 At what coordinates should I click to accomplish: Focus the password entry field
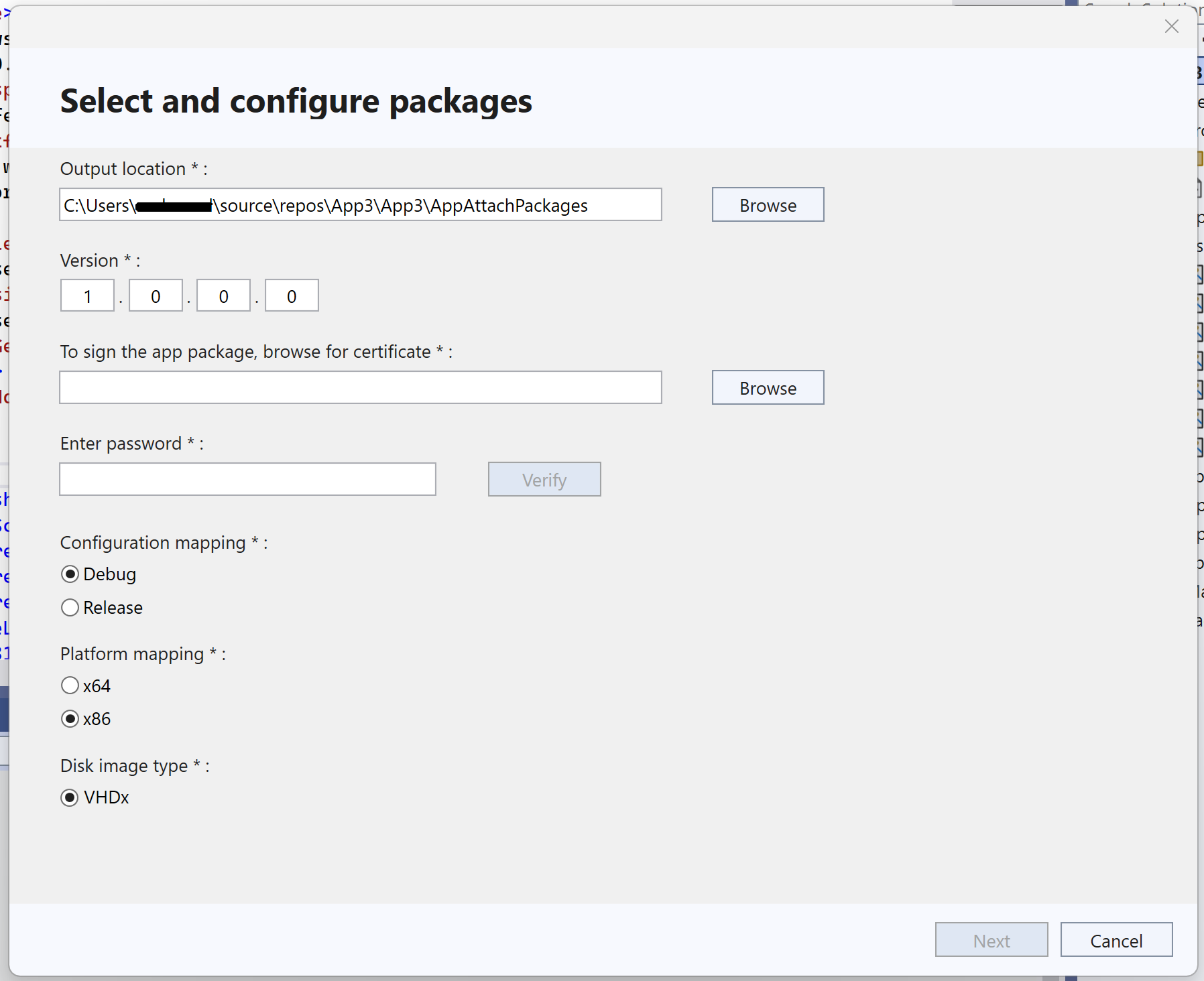tap(247, 479)
